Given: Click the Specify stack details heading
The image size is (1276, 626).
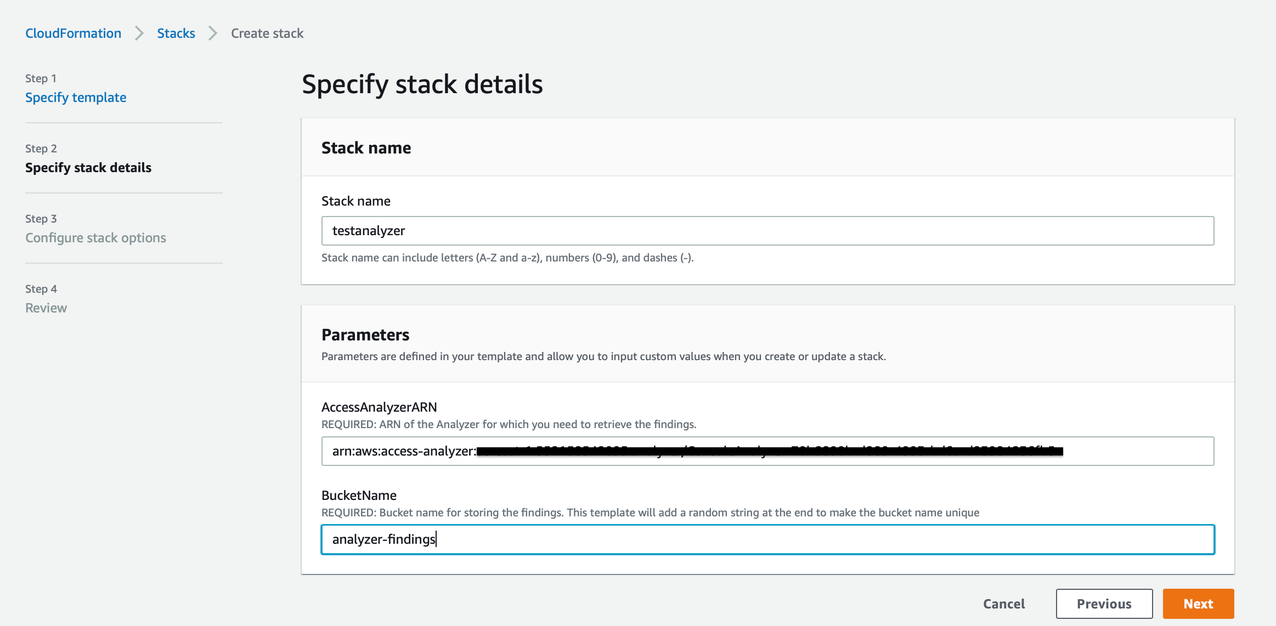Looking at the screenshot, I should click(x=422, y=84).
